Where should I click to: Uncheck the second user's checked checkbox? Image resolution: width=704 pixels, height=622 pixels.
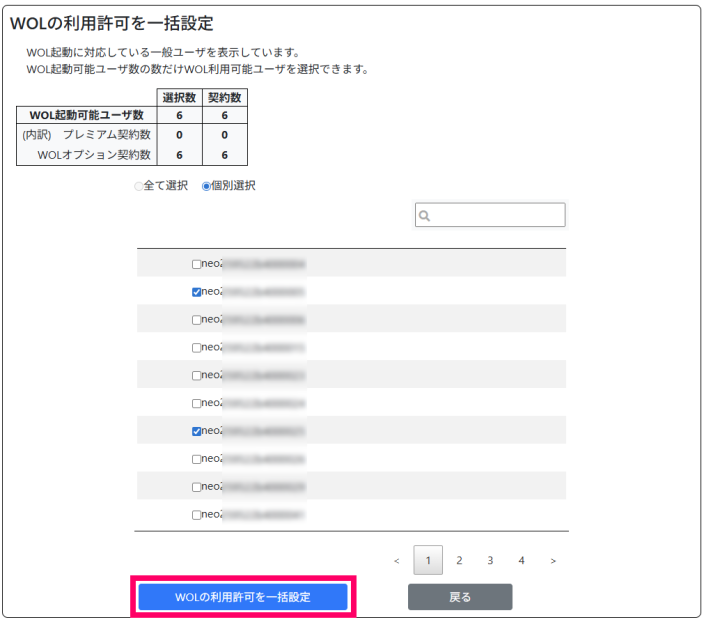196,293
